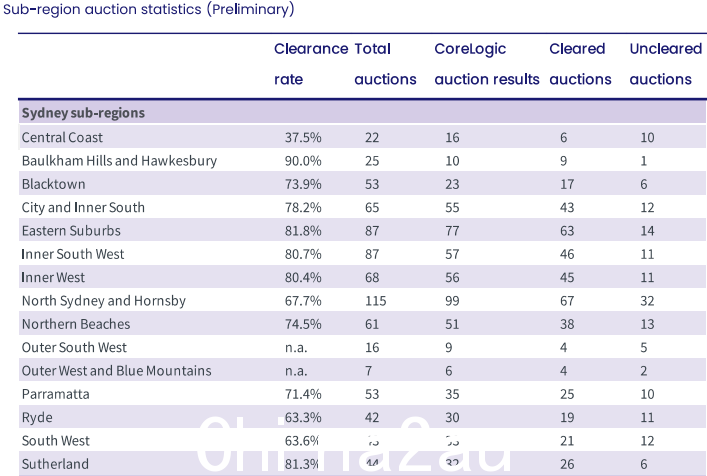
Task: Select the Blacktown row label
Action: 54,184
